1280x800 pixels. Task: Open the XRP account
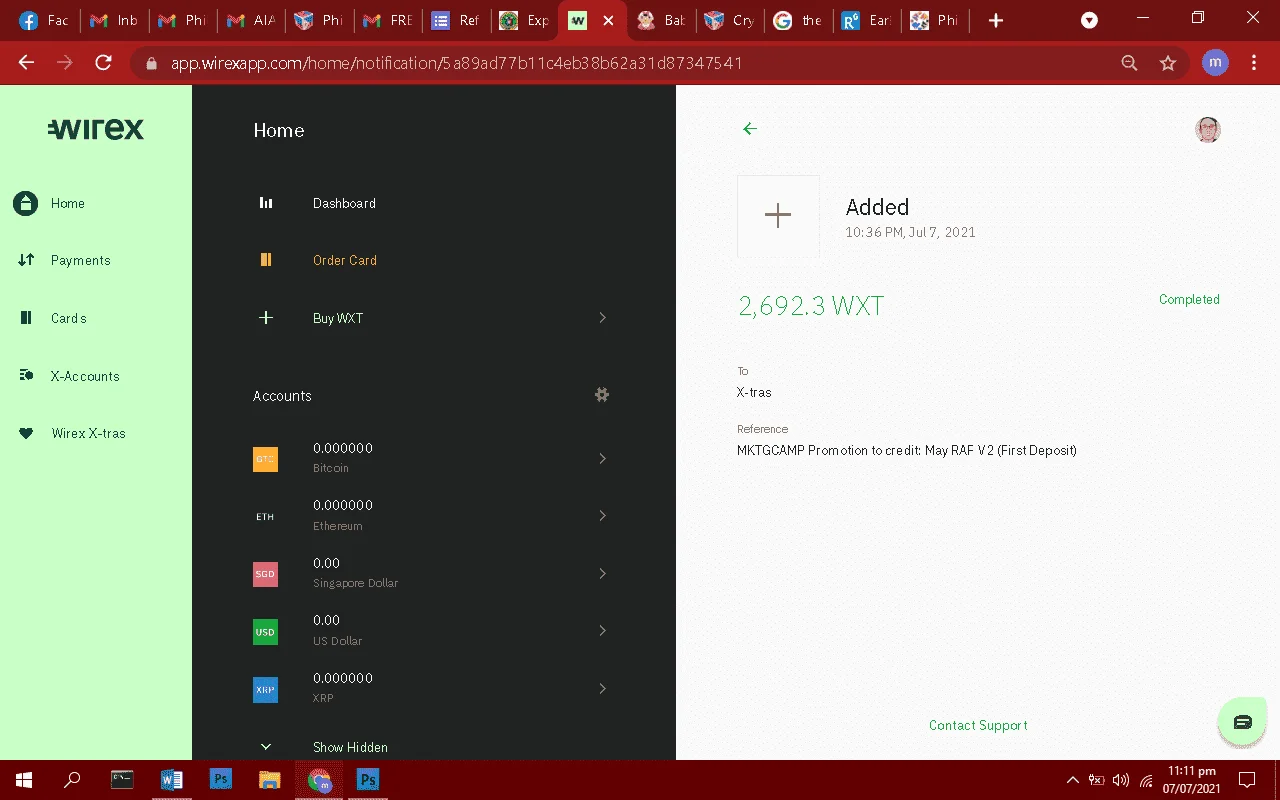tap(433, 688)
